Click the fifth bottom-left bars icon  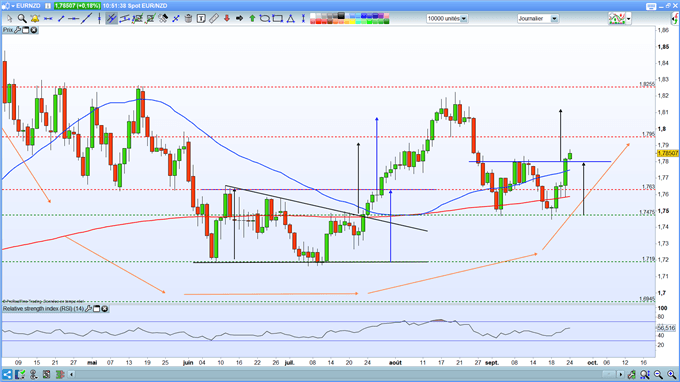pos(59,374)
